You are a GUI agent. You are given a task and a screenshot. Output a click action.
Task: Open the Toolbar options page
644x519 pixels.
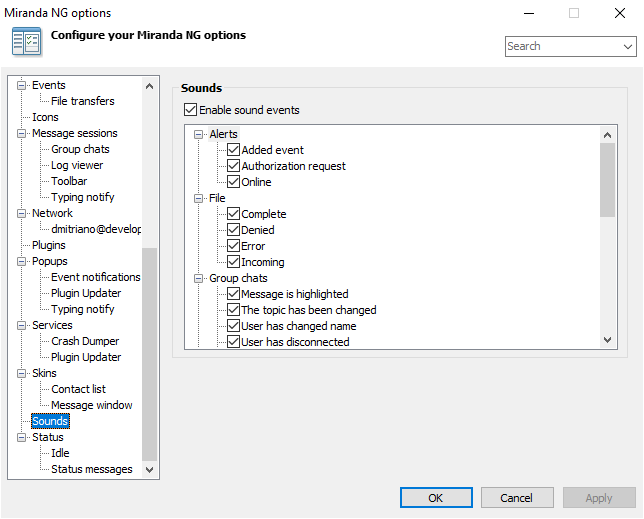point(69,181)
